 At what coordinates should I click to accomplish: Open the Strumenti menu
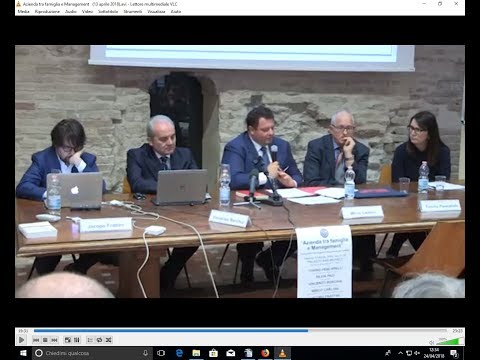133,11
